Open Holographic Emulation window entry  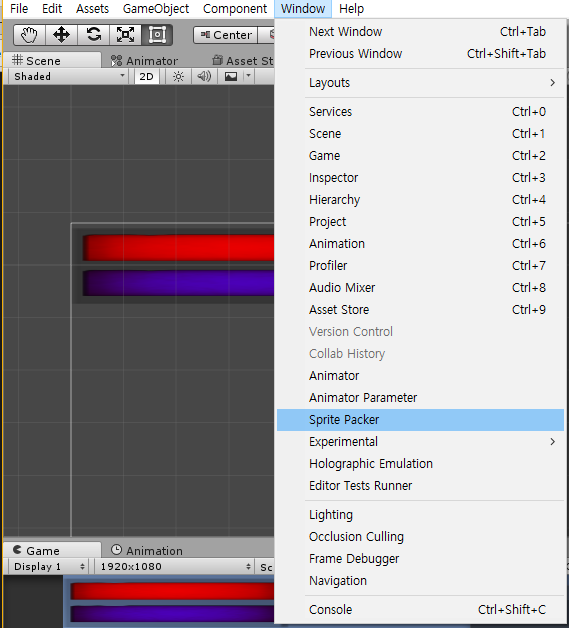tap(420, 464)
